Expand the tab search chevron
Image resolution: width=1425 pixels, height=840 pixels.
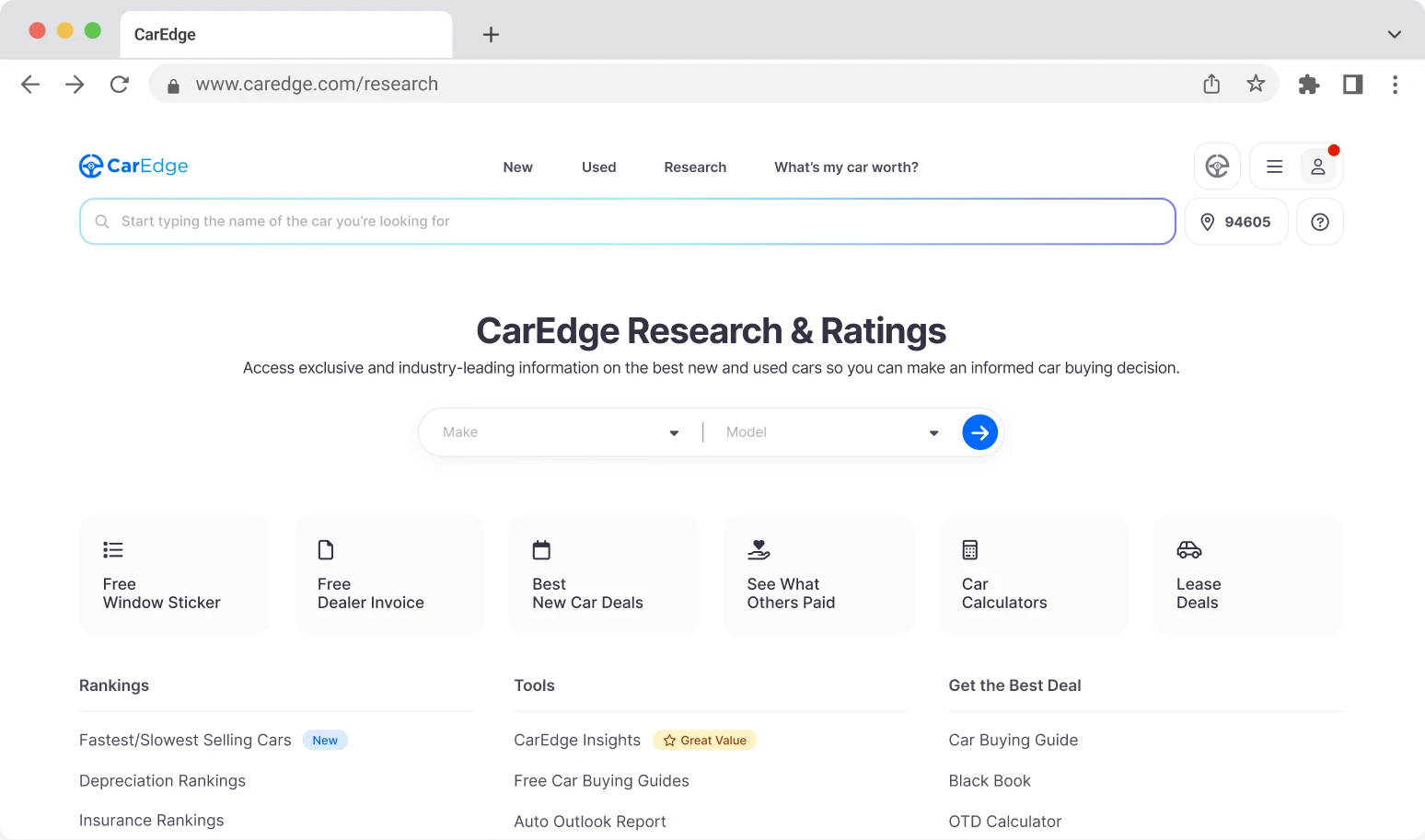(x=1394, y=35)
